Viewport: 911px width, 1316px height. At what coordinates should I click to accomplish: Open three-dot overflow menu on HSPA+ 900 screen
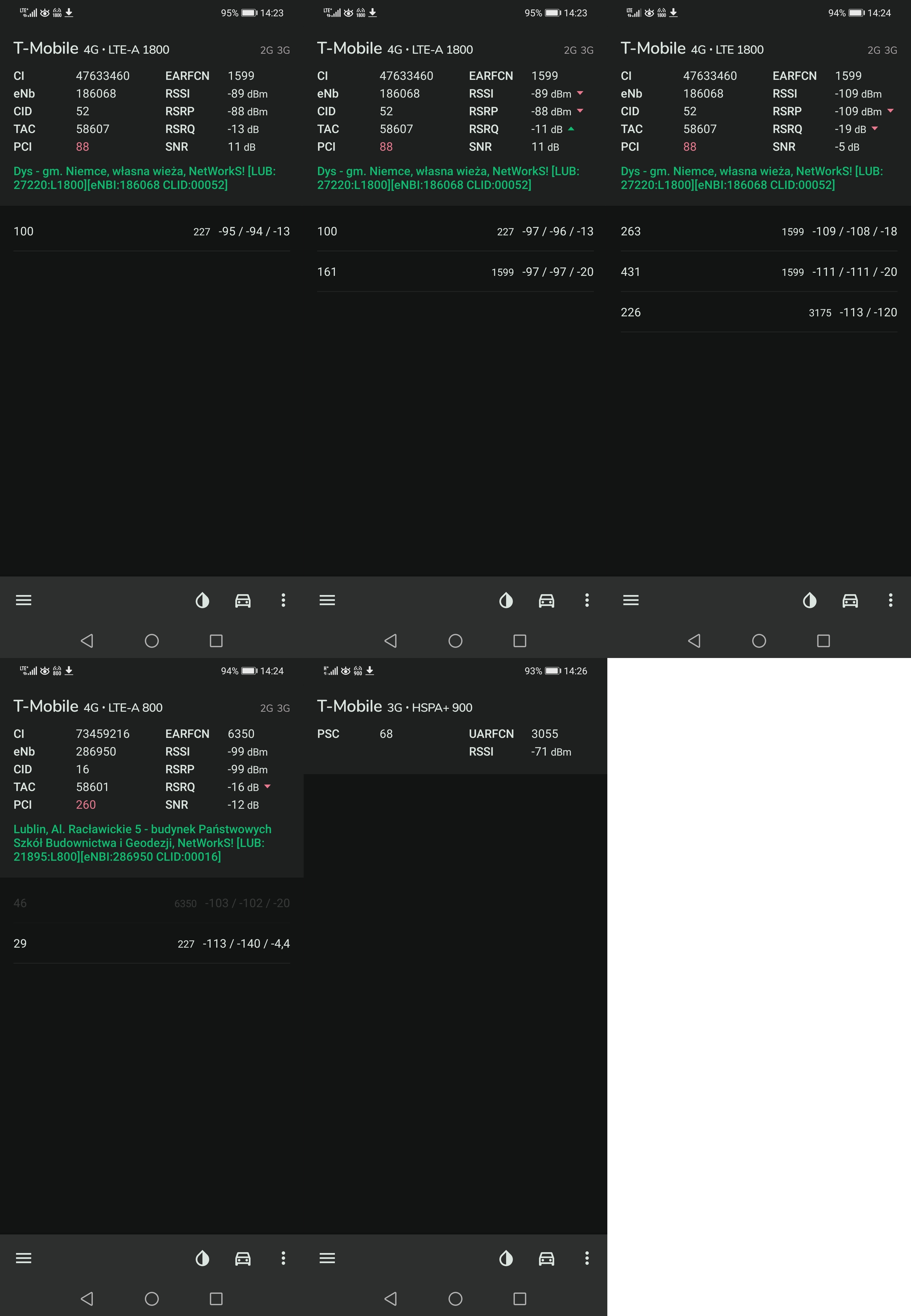(587, 1258)
